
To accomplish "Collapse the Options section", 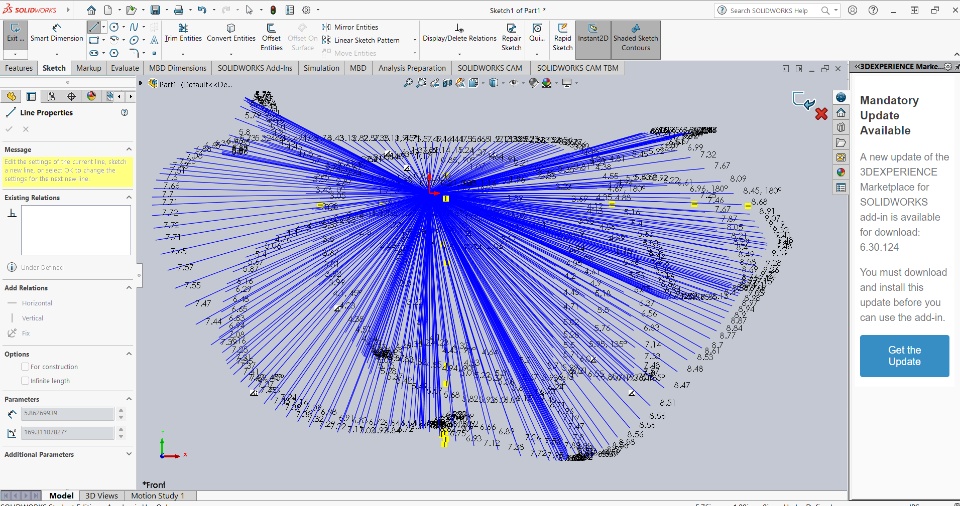I will pos(129,354).
